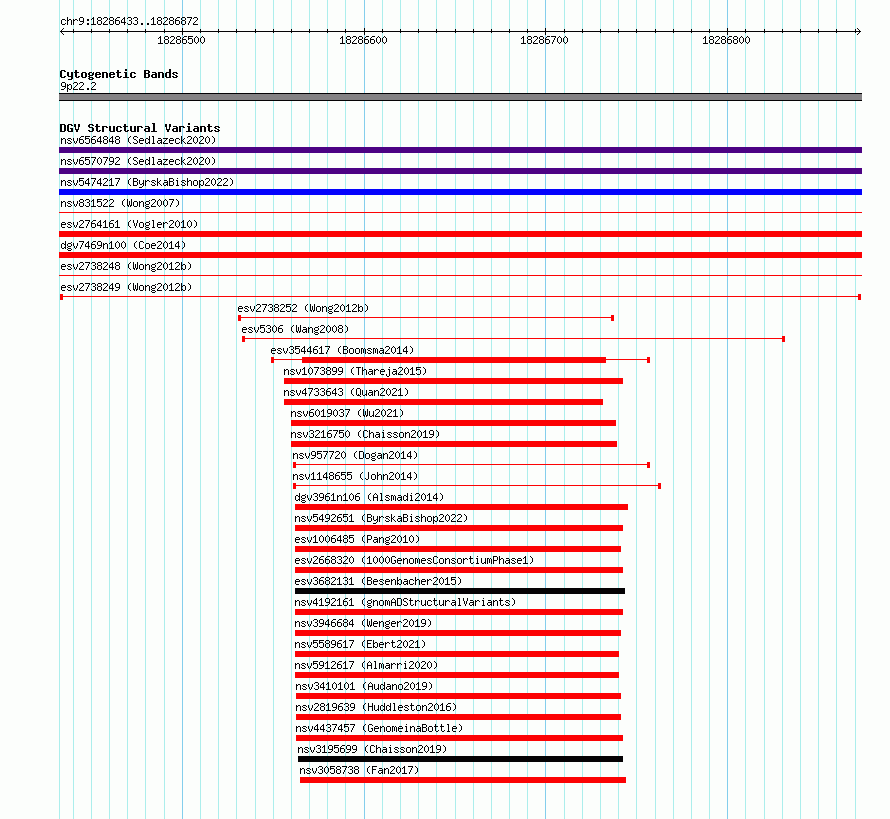The width and height of the screenshot is (890, 819).
Task: Click the red bar of nsv1073899
Action: [454, 381]
